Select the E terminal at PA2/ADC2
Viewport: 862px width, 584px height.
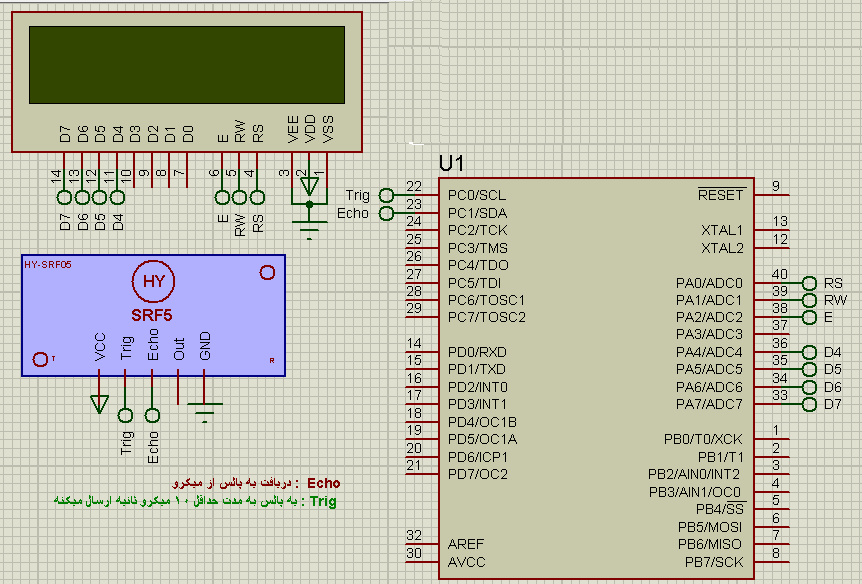[809, 317]
